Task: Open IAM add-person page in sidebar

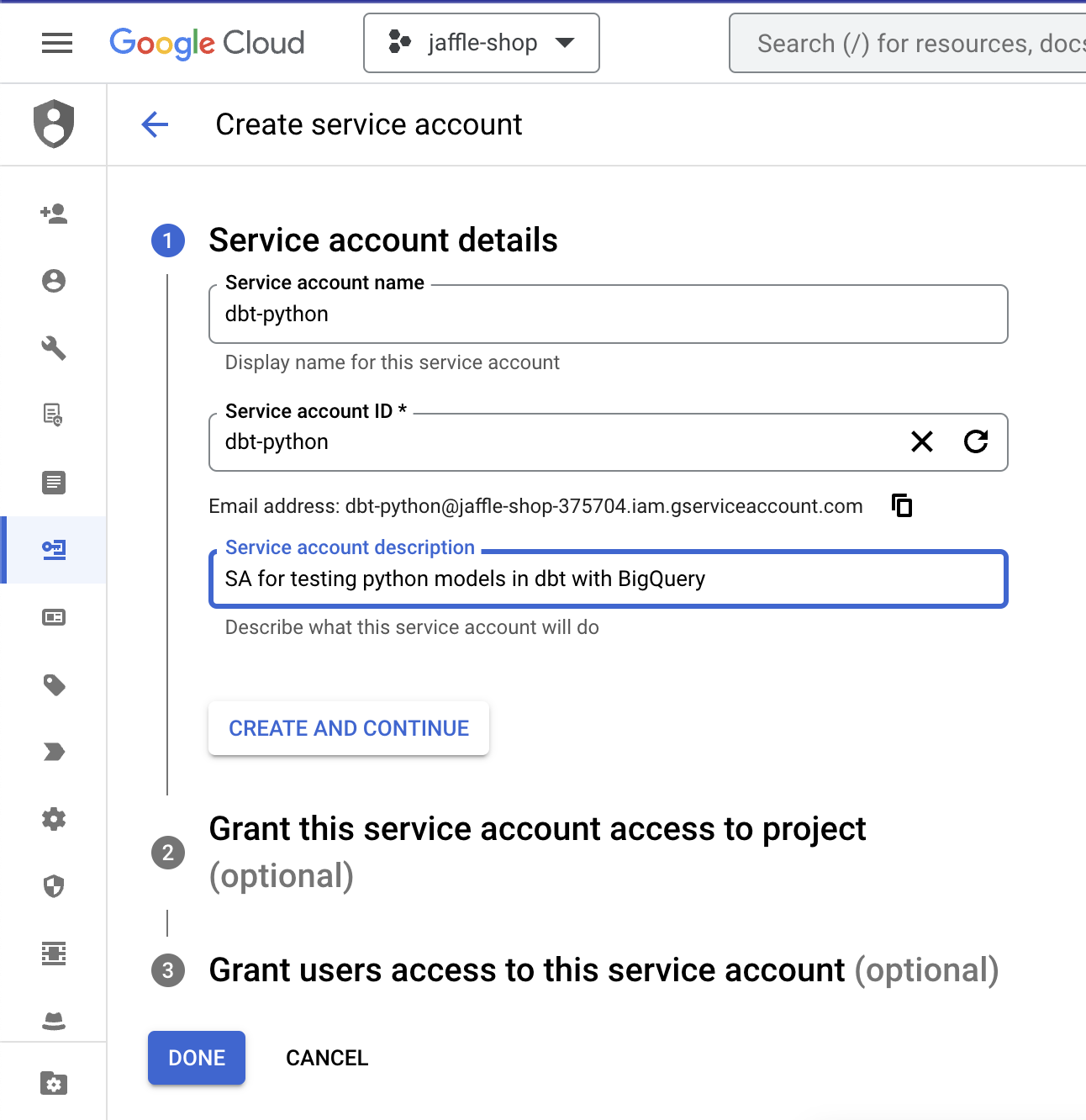Action: click(x=54, y=214)
